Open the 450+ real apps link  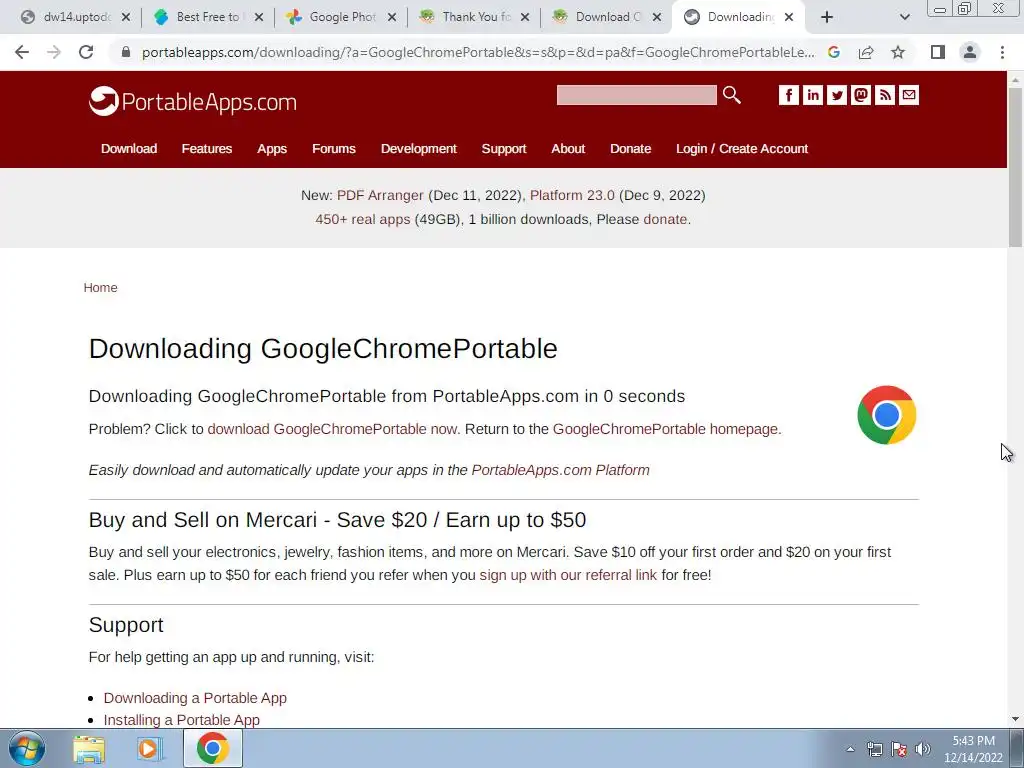coord(362,219)
